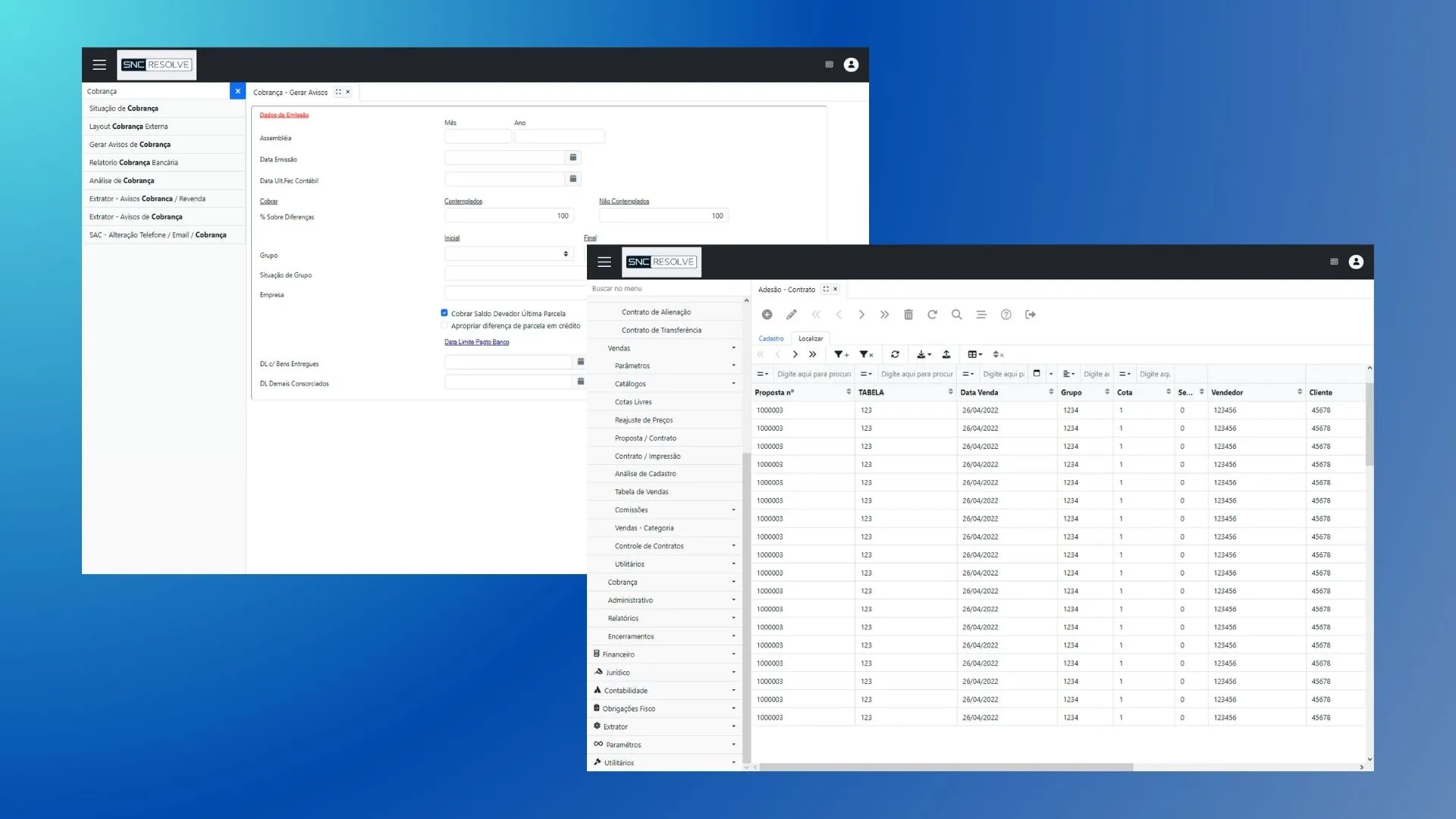This screenshot has width=1456, height=819.
Task: Refresh the grid using the circular arrow icon
Action: pyautogui.click(x=932, y=314)
